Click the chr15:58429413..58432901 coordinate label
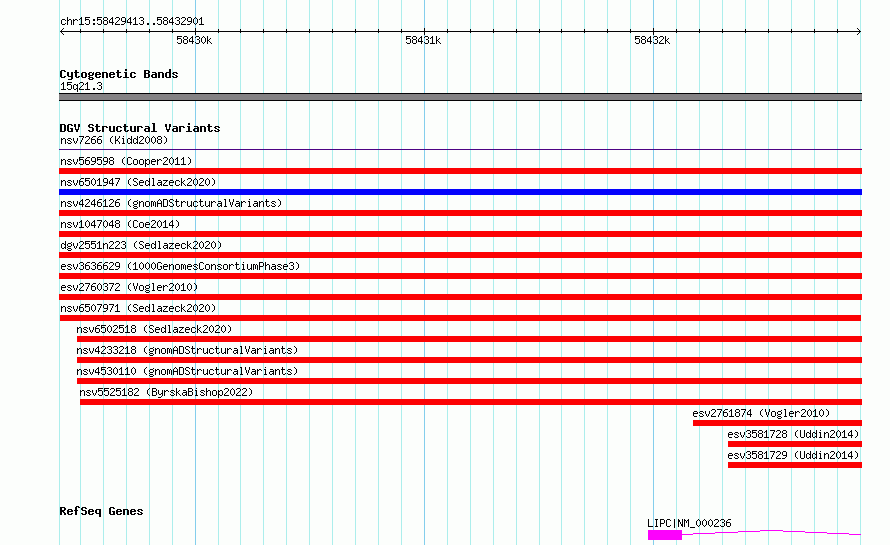 click(x=132, y=22)
